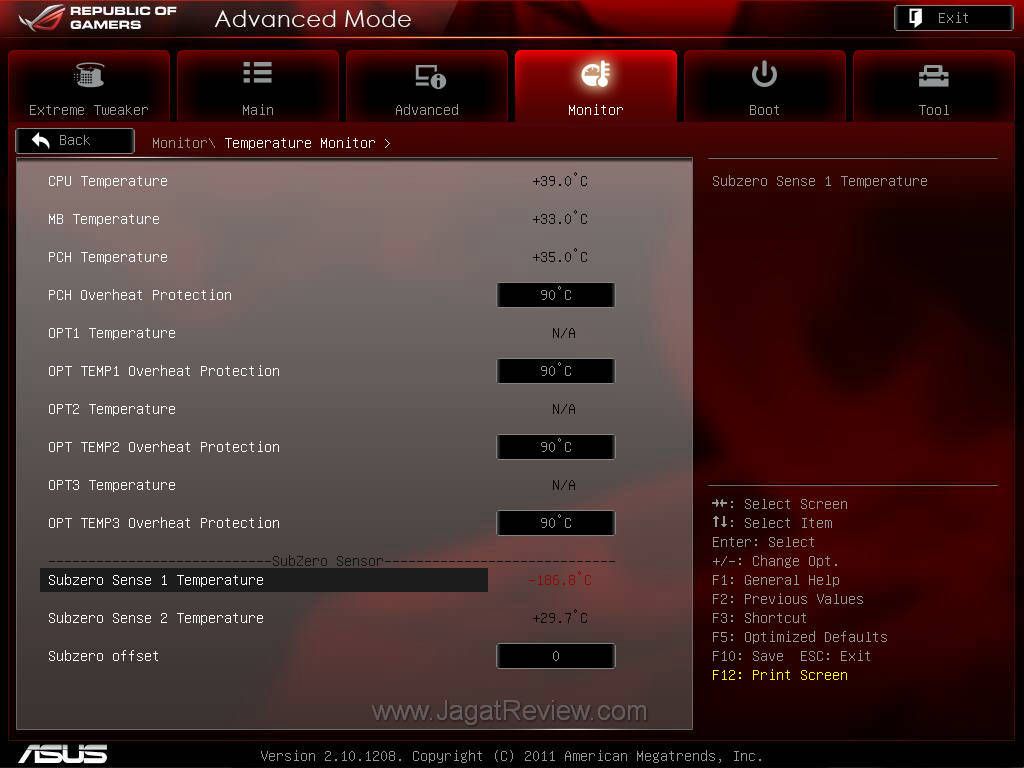The width and height of the screenshot is (1024, 768).
Task: Click the +/-: Change Opt. key hint
Action: pyautogui.click(x=775, y=561)
